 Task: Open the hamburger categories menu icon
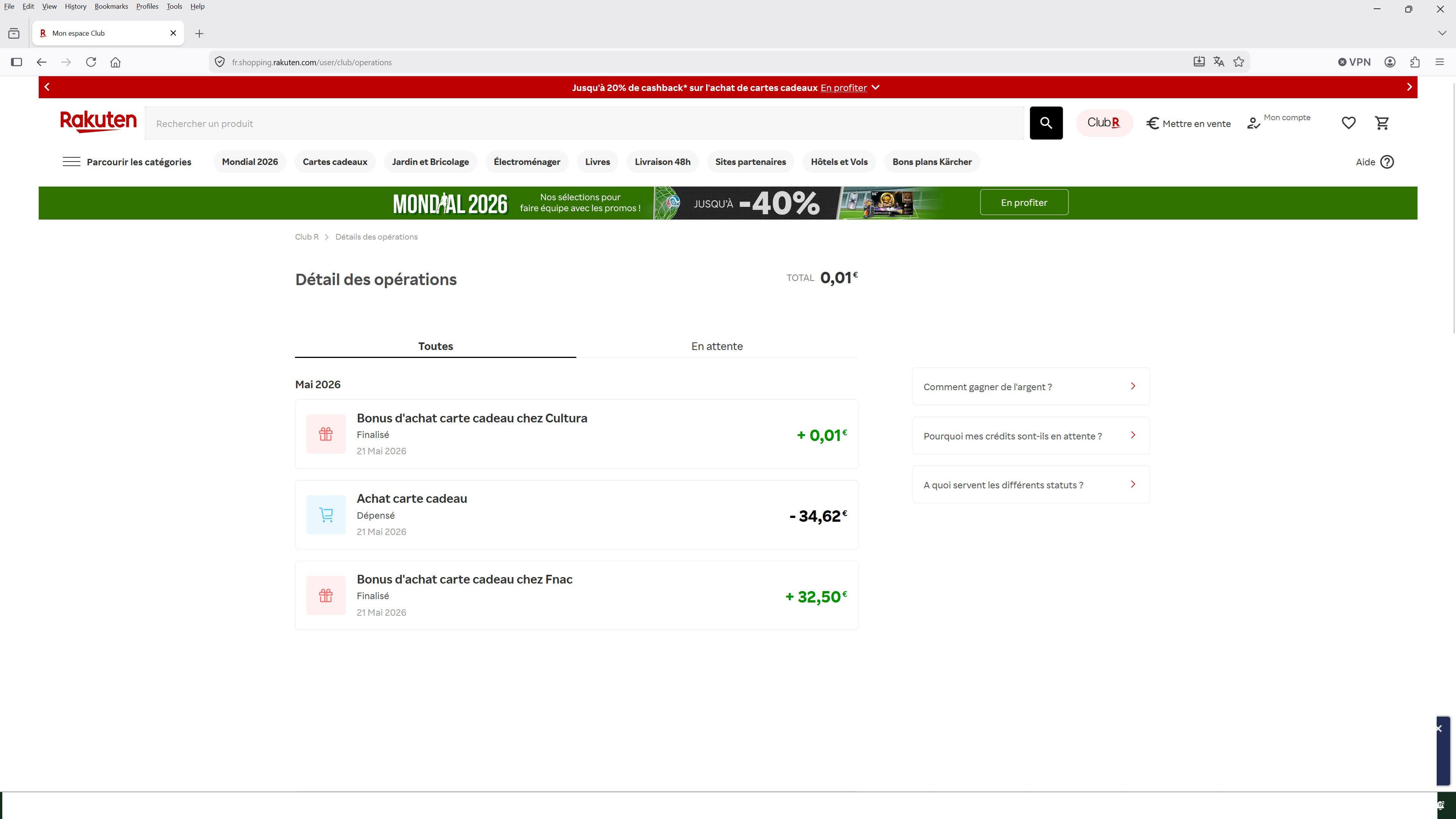click(71, 162)
